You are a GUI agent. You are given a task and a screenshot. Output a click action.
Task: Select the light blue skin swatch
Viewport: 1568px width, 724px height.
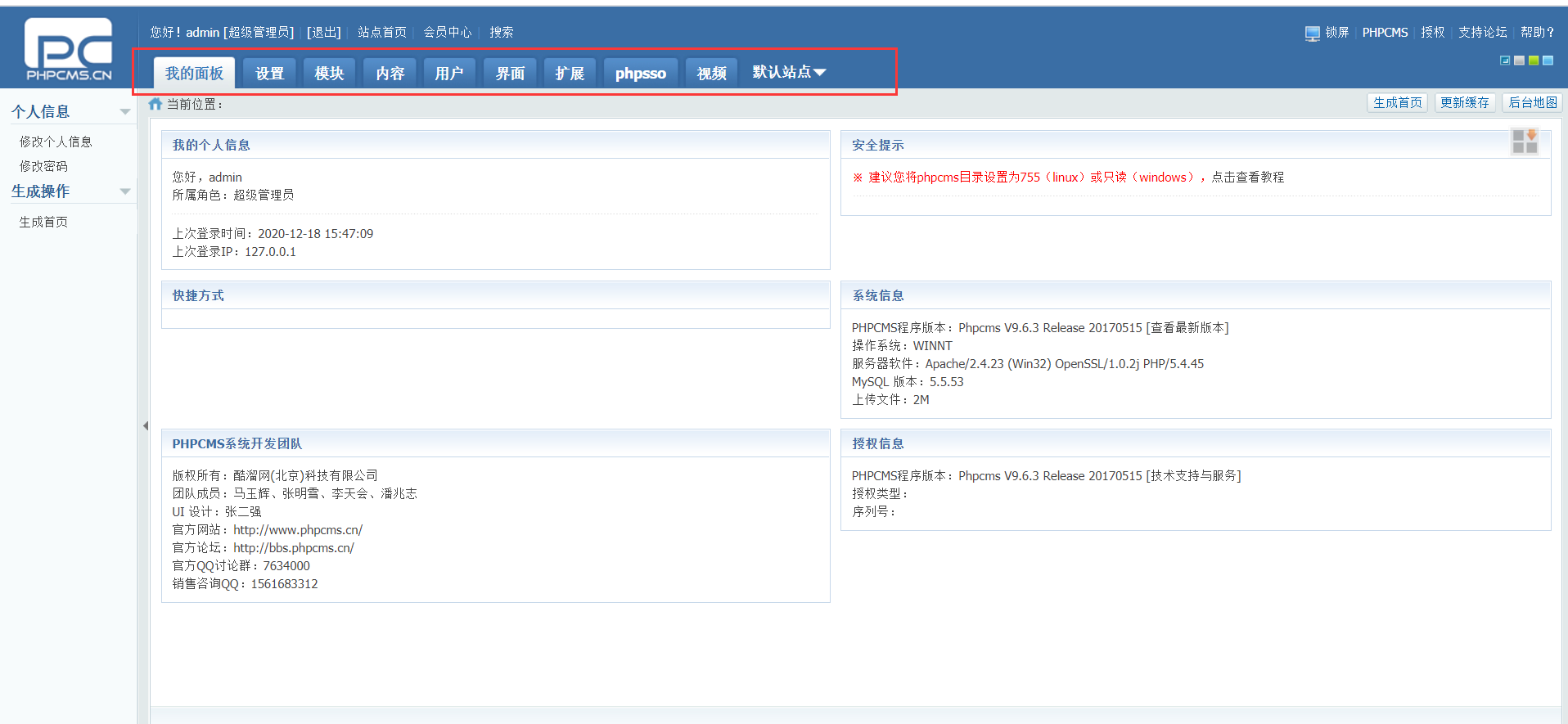(x=1548, y=61)
